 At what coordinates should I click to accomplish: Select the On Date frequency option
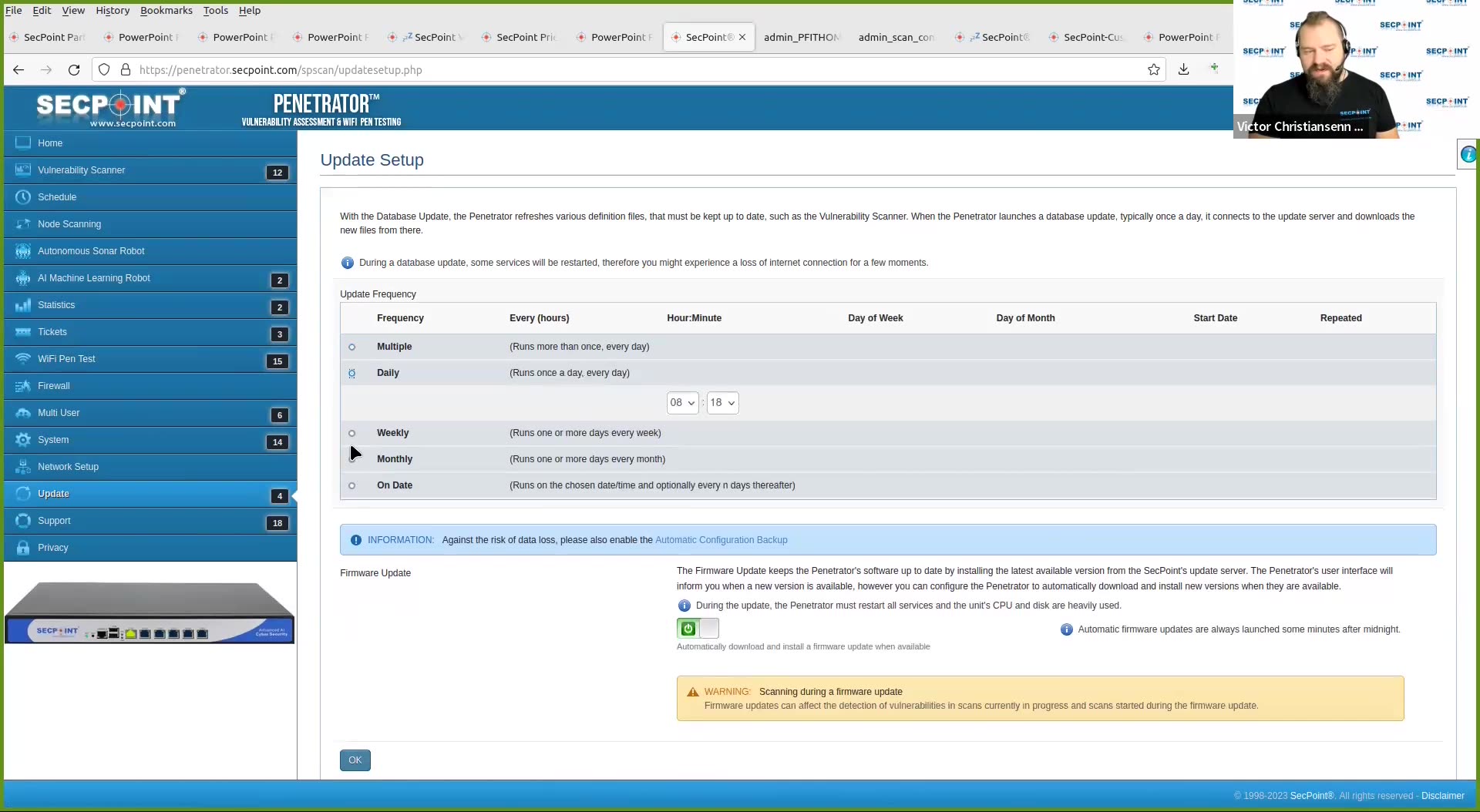tap(352, 486)
